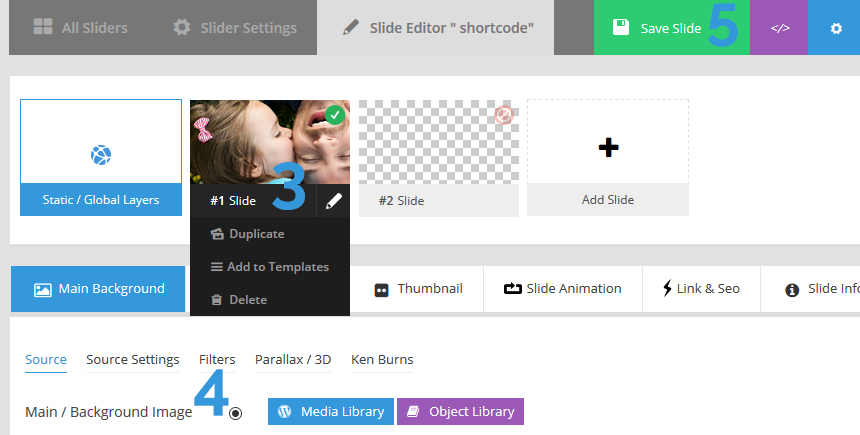This screenshot has width=860, height=435.
Task: Click the red disabled icon on #2 Slide
Action: 503,115
